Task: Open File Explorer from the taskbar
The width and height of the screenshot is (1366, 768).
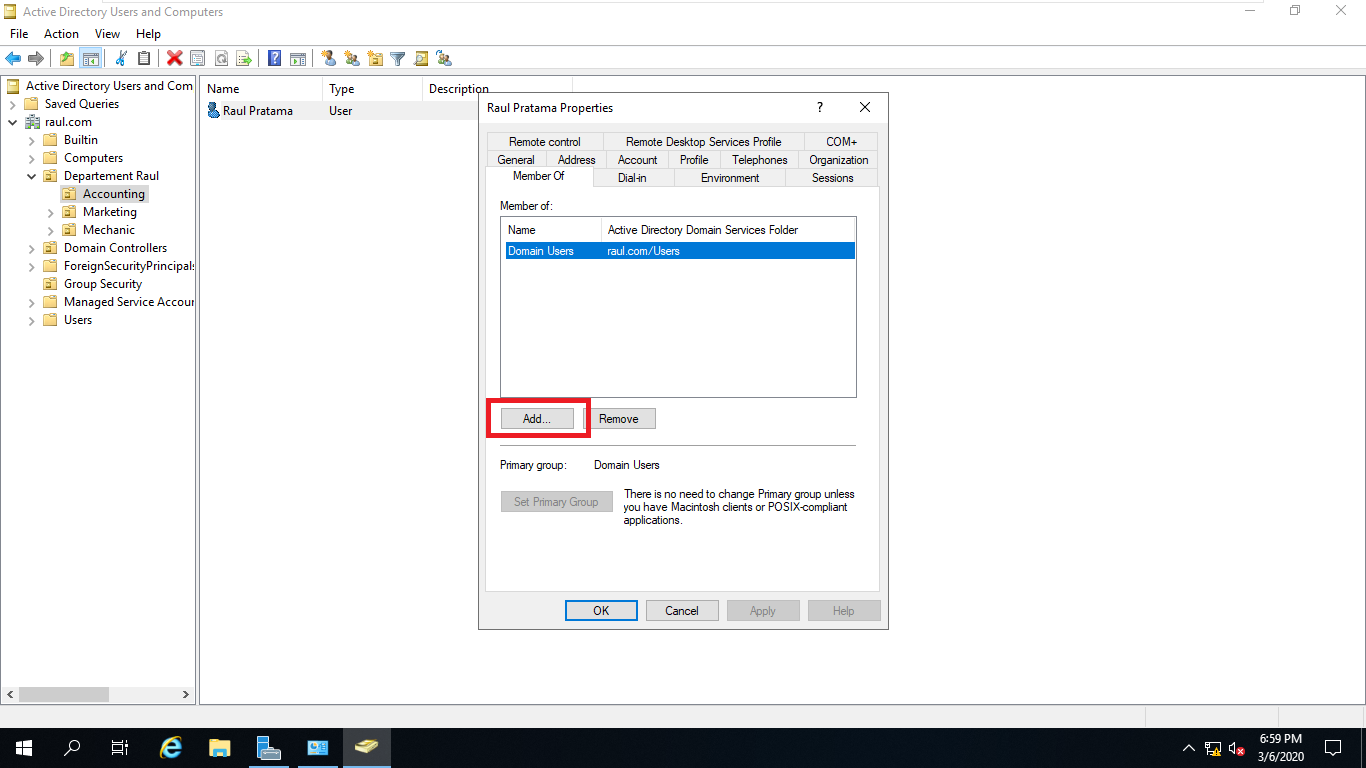Action: click(x=220, y=747)
